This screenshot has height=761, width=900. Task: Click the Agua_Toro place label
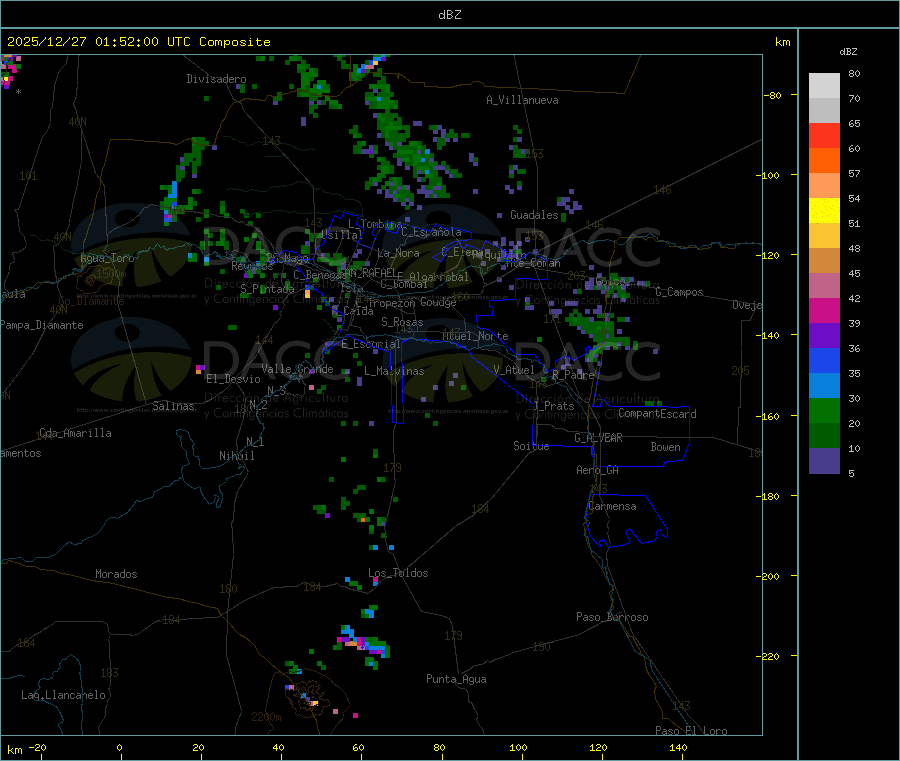tap(107, 258)
